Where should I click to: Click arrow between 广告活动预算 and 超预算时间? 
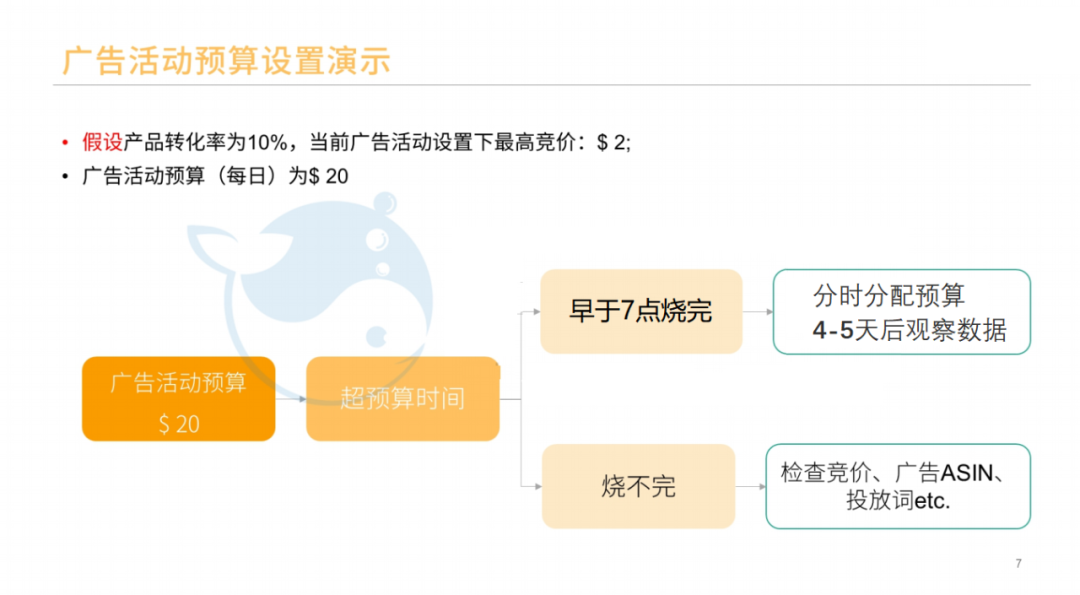click(291, 399)
